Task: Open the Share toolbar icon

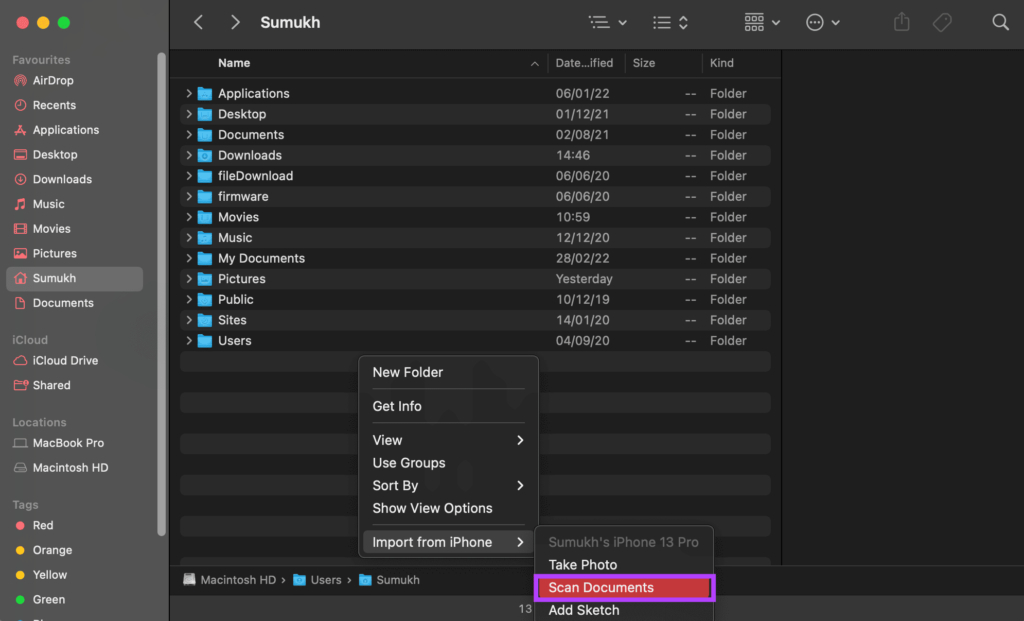Action: pyautogui.click(x=901, y=22)
